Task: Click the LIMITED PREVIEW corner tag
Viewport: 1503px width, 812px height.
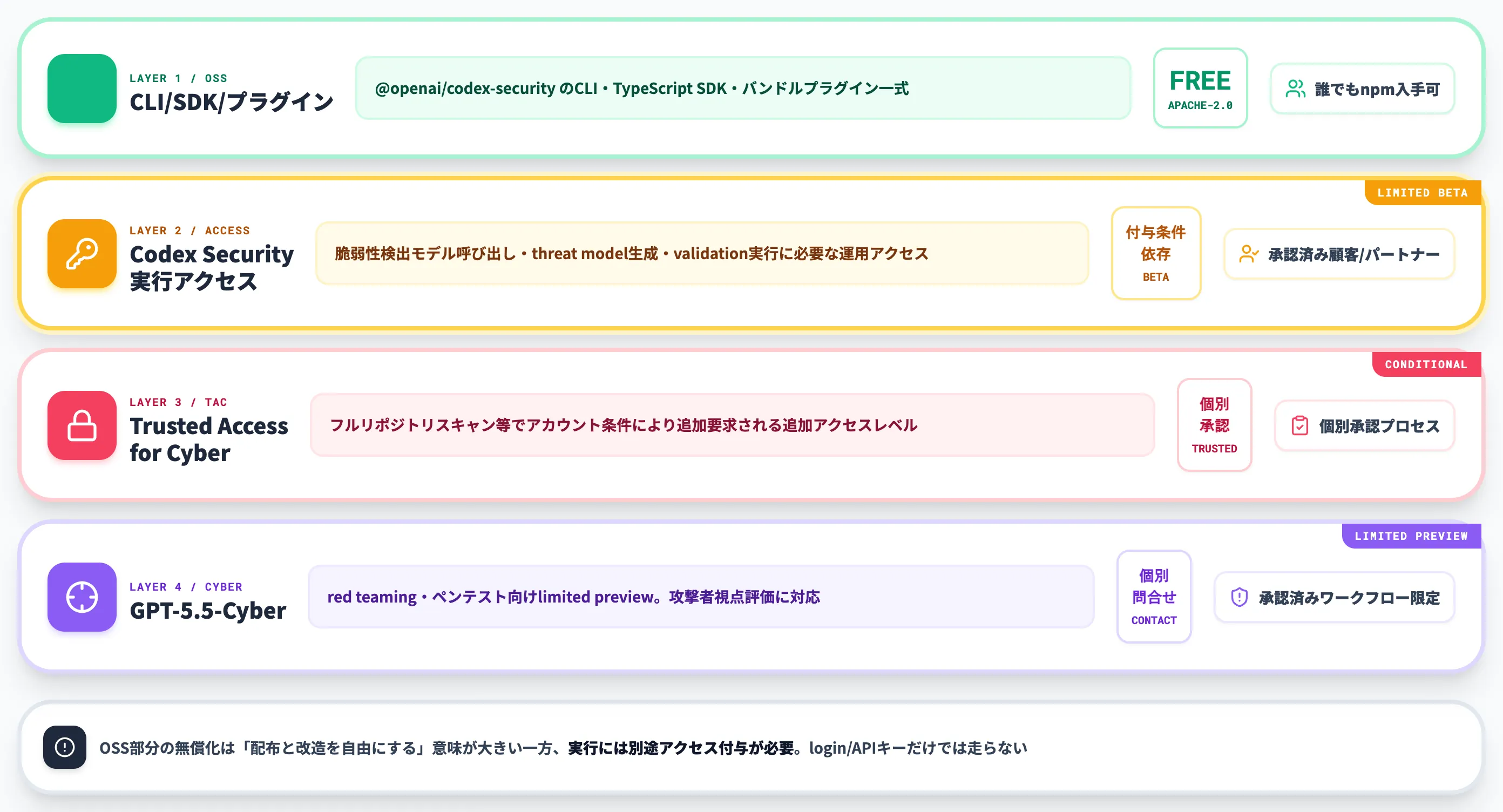Action: [x=1411, y=536]
